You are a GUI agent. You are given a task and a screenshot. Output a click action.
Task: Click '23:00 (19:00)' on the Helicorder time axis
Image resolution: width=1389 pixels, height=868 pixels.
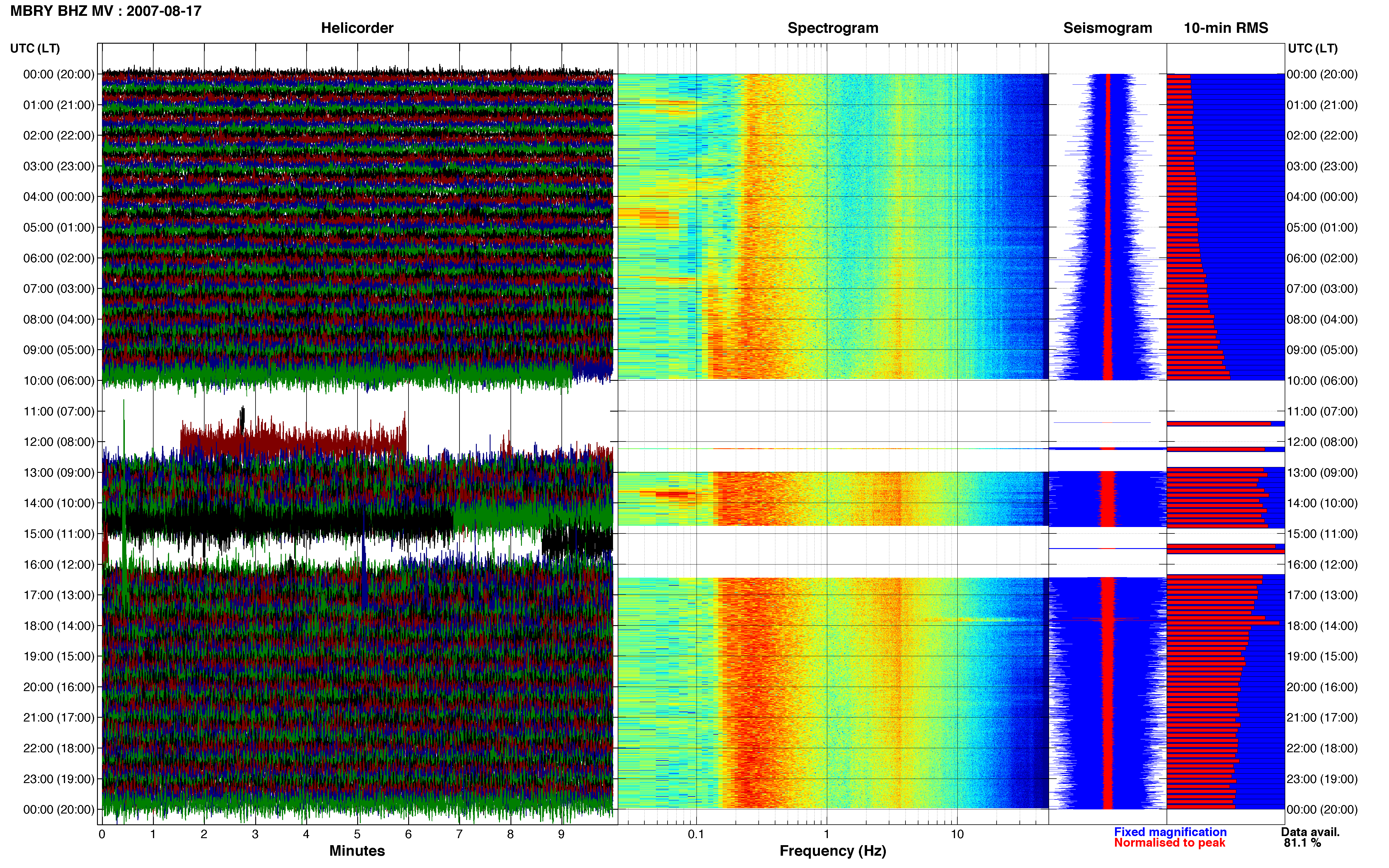click(x=59, y=779)
